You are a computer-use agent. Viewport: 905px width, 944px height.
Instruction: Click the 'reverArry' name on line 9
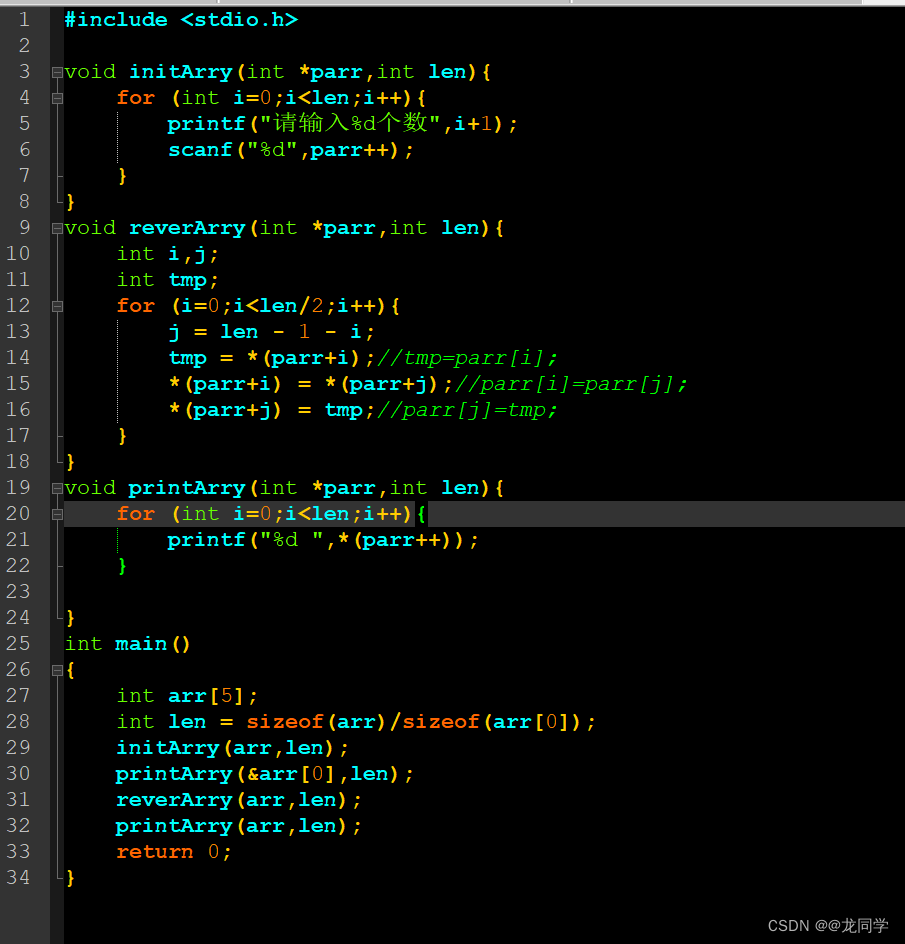pos(187,228)
